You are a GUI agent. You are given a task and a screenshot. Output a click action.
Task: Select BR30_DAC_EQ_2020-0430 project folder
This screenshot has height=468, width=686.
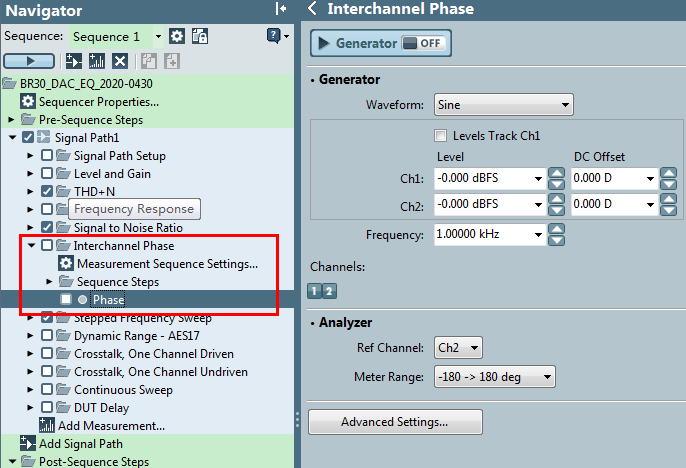[x=86, y=84]
